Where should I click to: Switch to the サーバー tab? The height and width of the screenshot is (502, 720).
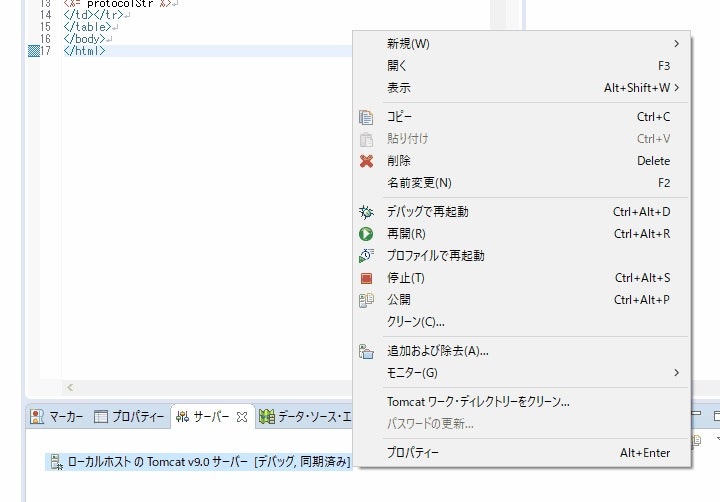213,417
